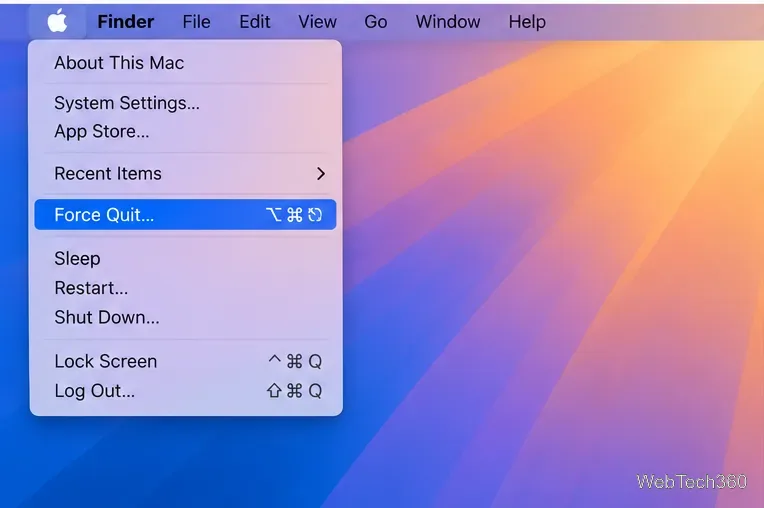
Task: Choose Sleep from the Apple menu
Action: (x=185, y=259)
